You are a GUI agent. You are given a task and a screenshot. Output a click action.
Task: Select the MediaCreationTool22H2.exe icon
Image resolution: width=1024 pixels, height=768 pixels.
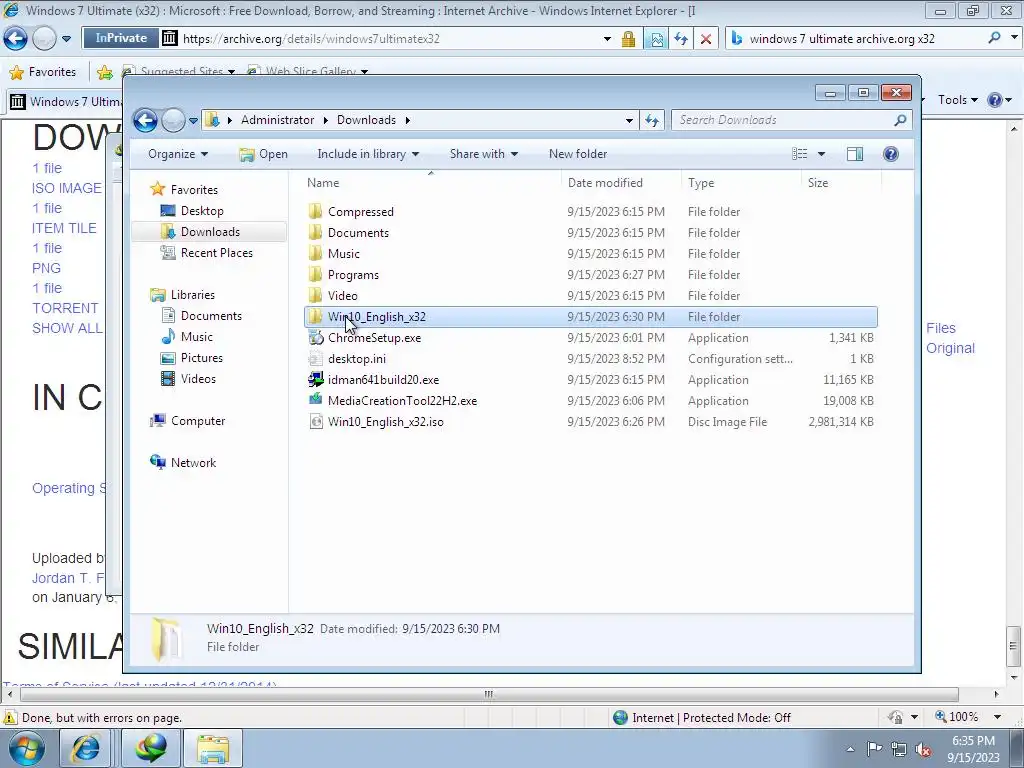316,400
